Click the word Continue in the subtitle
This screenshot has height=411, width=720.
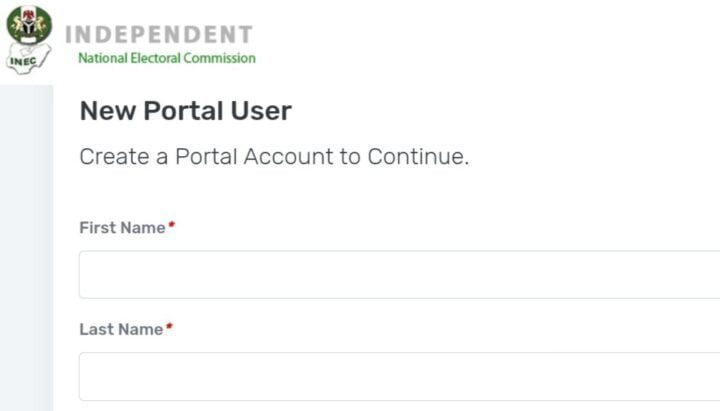[416, 157]
